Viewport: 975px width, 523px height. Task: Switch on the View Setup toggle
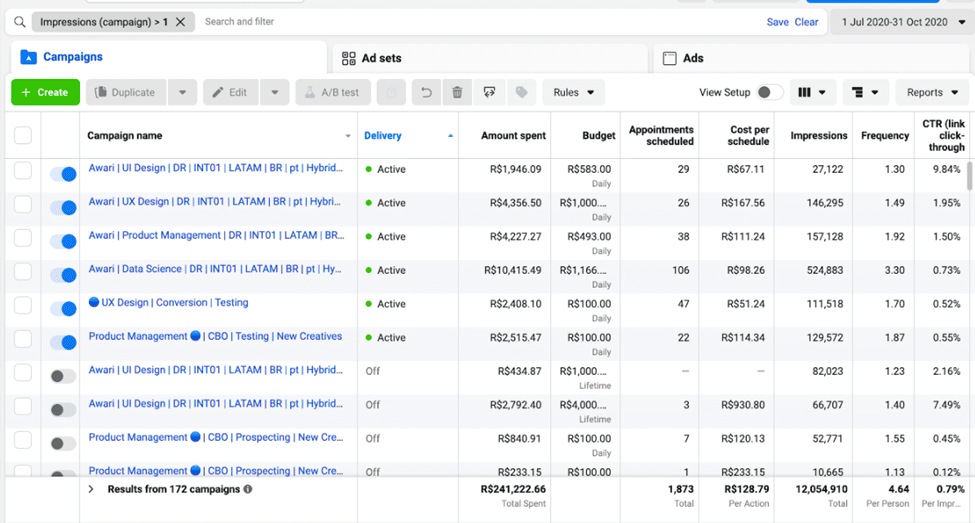[769, 92]
